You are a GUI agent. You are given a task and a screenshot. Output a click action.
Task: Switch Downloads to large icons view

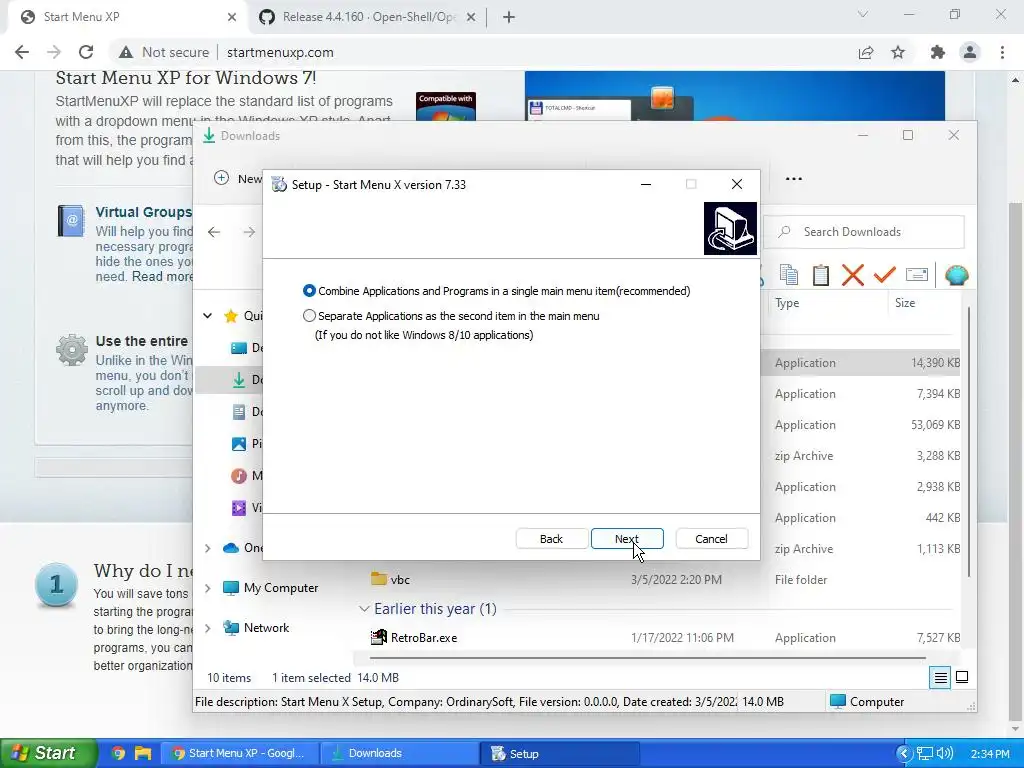[x=962, y=677]
